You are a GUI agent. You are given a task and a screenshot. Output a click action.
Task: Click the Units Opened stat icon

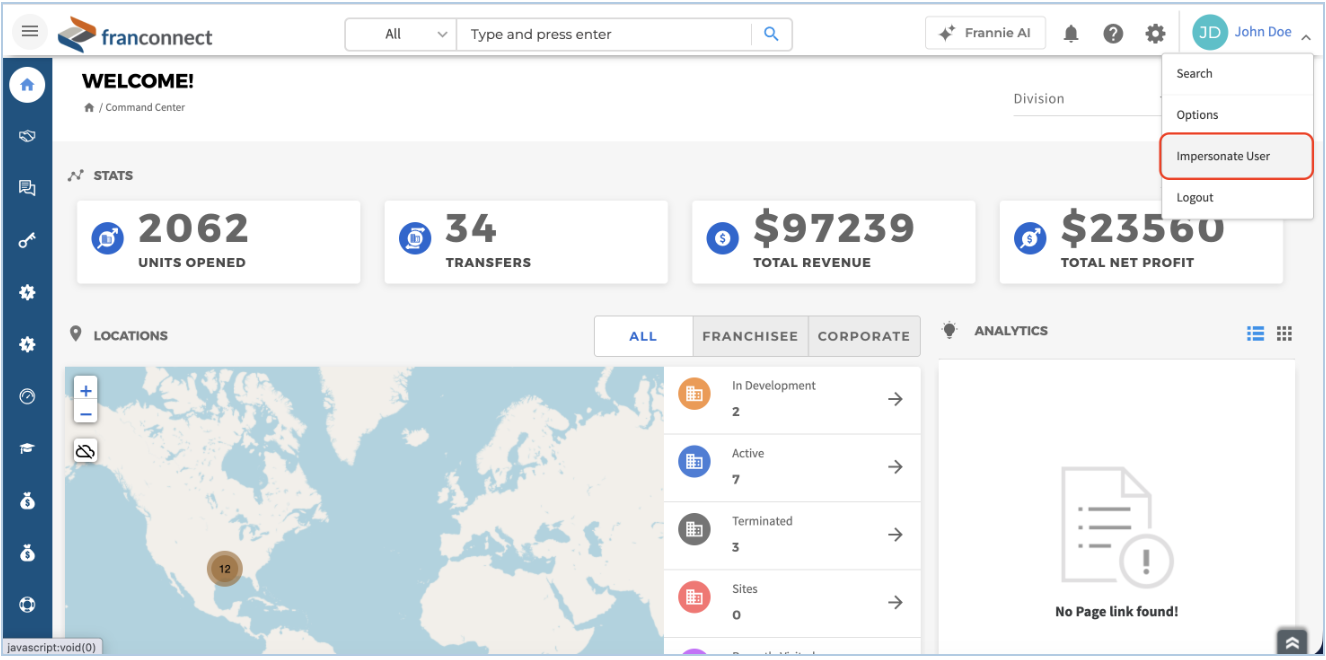[108, 238]
